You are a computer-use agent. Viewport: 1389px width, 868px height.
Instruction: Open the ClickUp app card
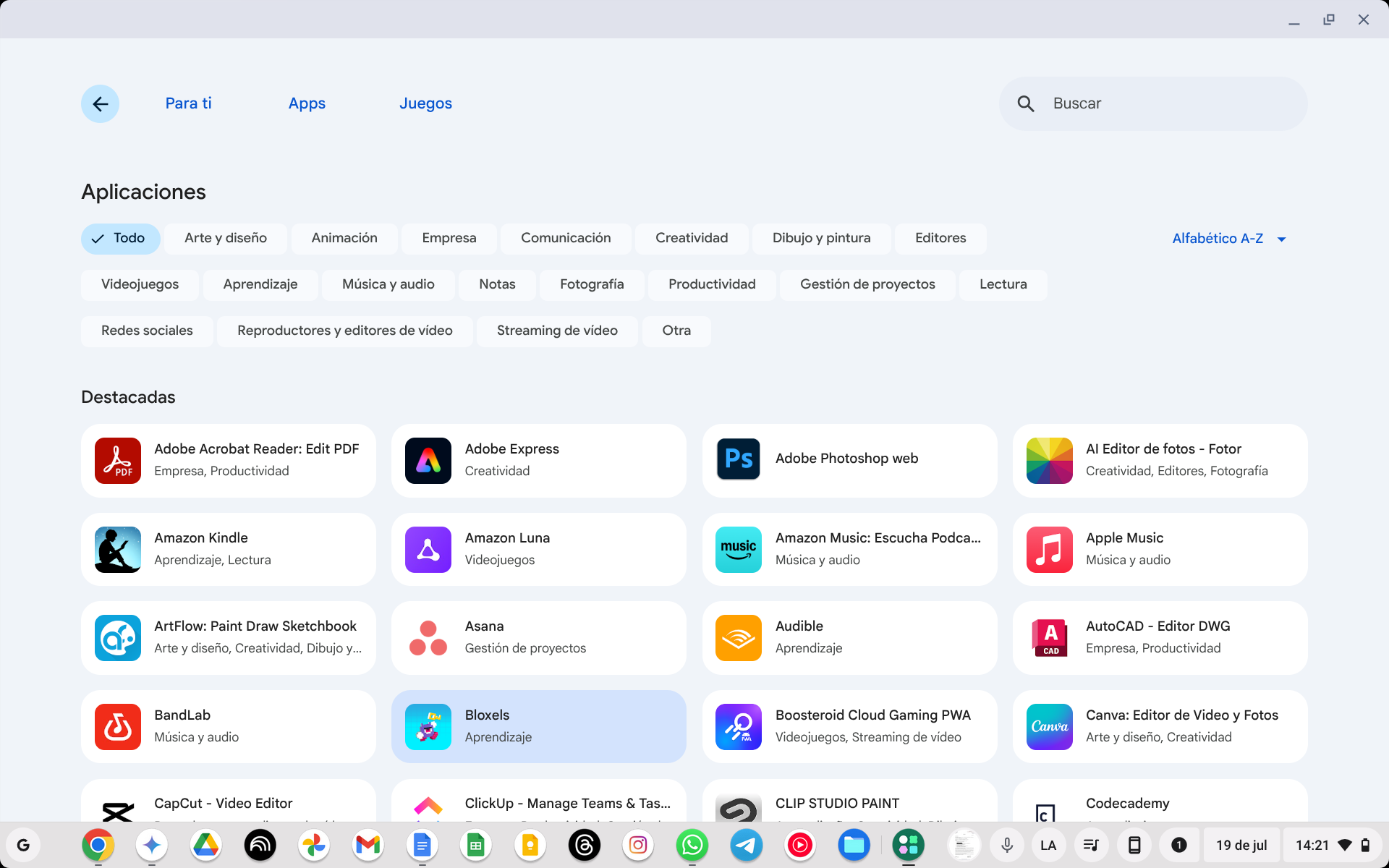tap(539, 800)
